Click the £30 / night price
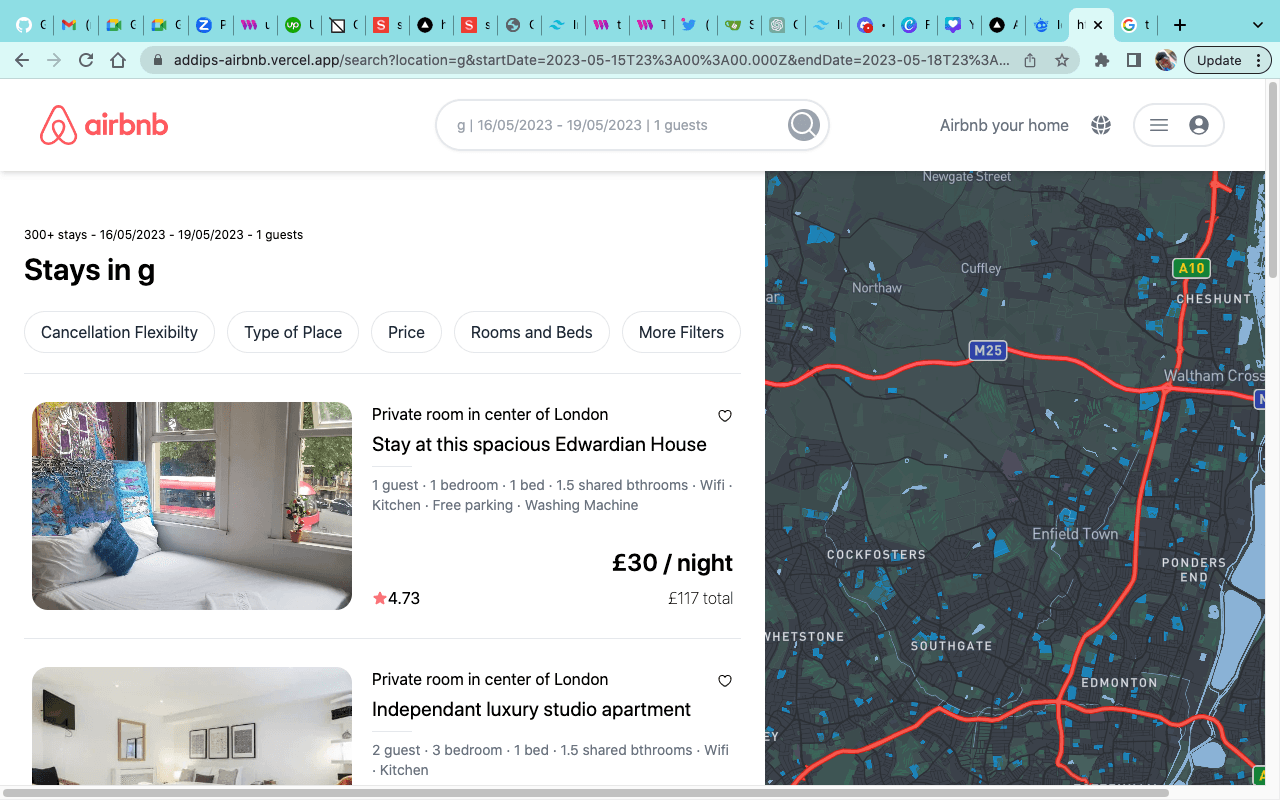This screenshot has width=1280, height=800. click(x=672, y=563)
